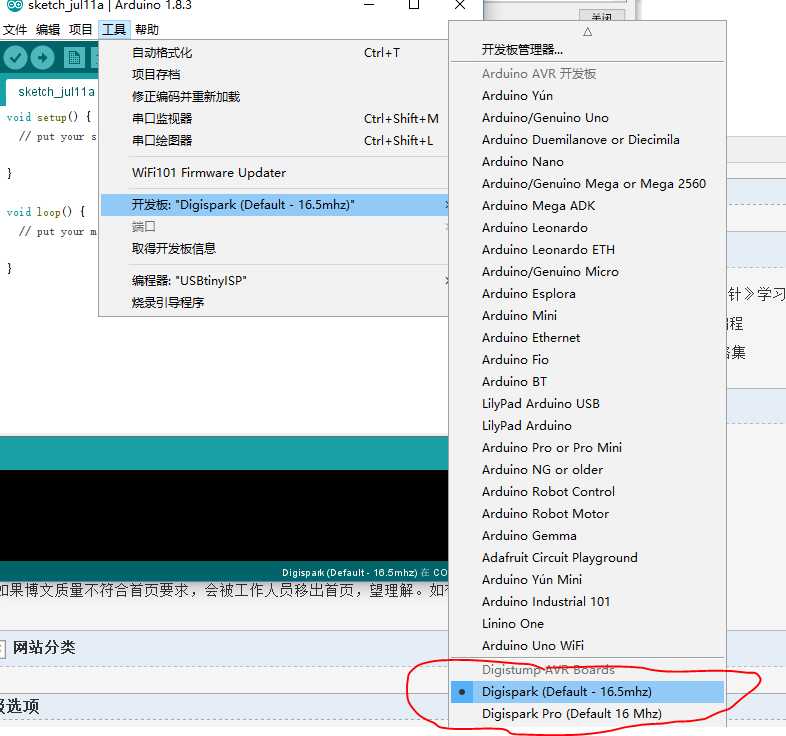Click the New sketch document icon
Screen dimensions: 786x736
click(74, 58)
